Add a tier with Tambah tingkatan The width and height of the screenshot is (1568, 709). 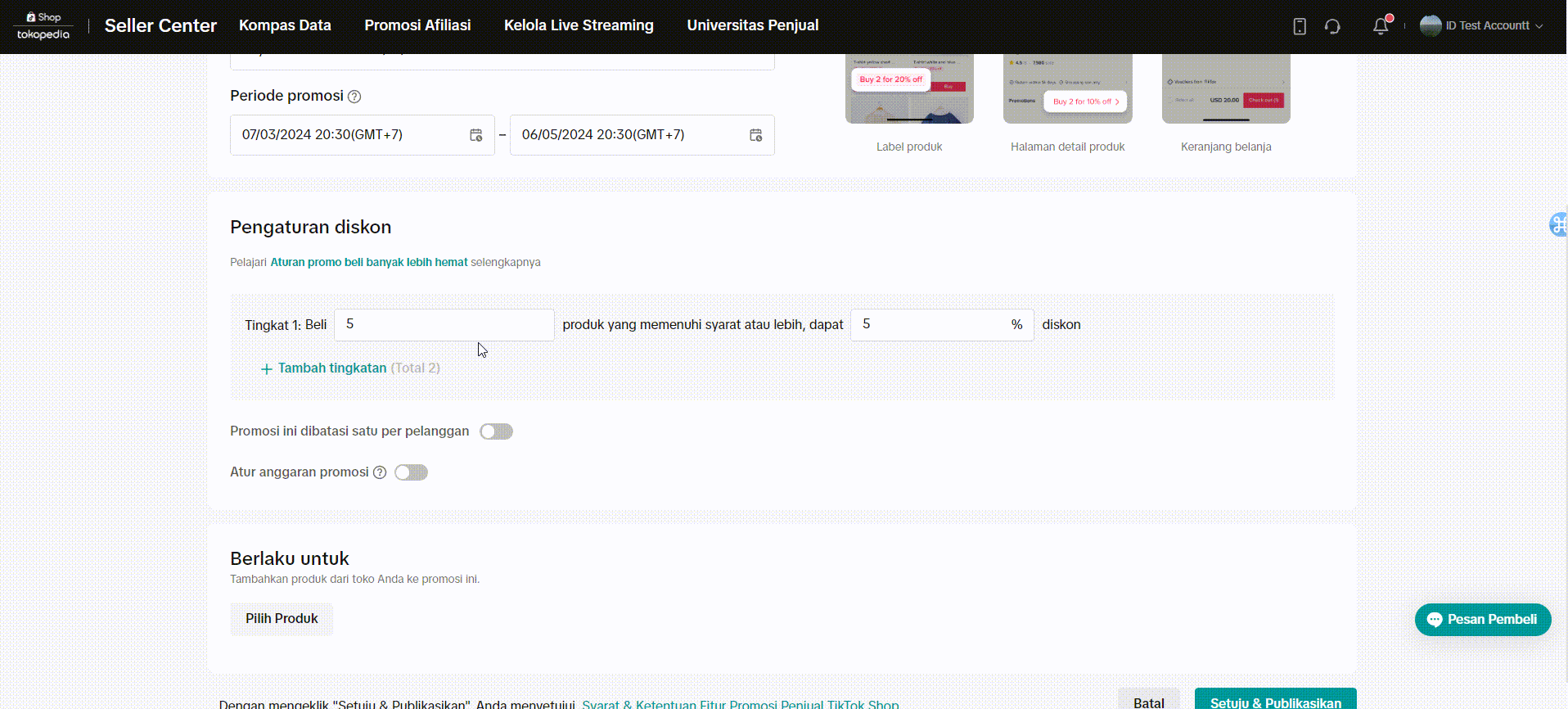pos(331,368)
